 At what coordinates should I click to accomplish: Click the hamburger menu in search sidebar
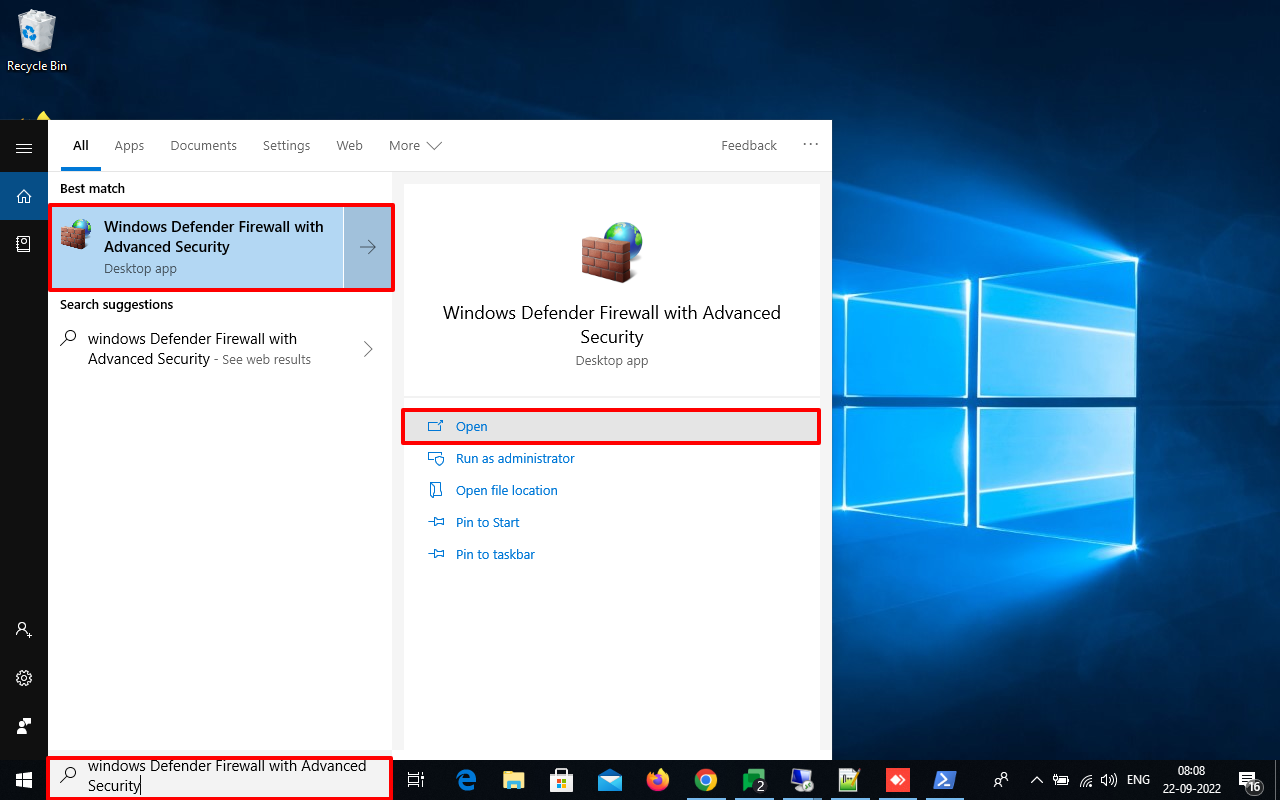[x=24, y=148]
